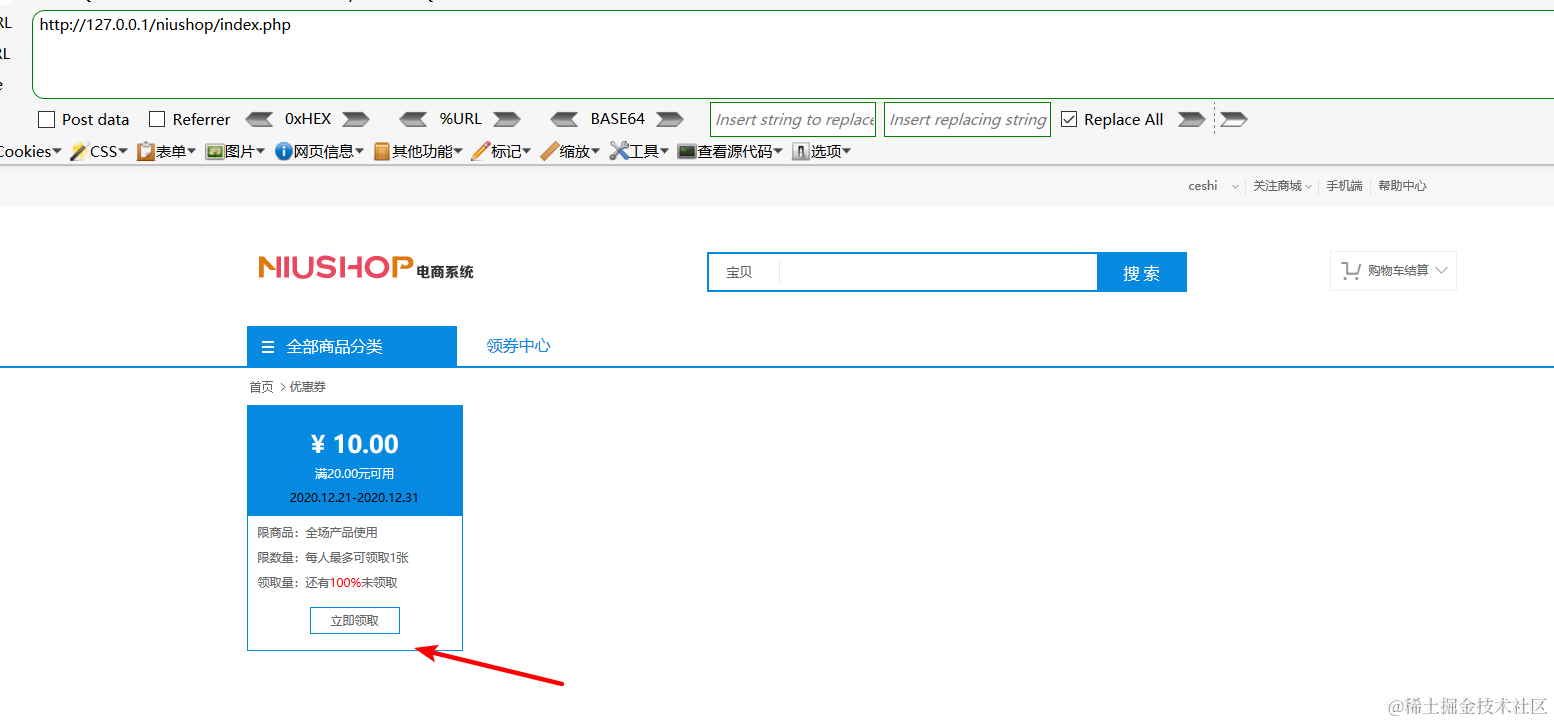Click the 首页 breadcrumb link
This screenshot has height=723, width=1554.
tap(261, 387)
